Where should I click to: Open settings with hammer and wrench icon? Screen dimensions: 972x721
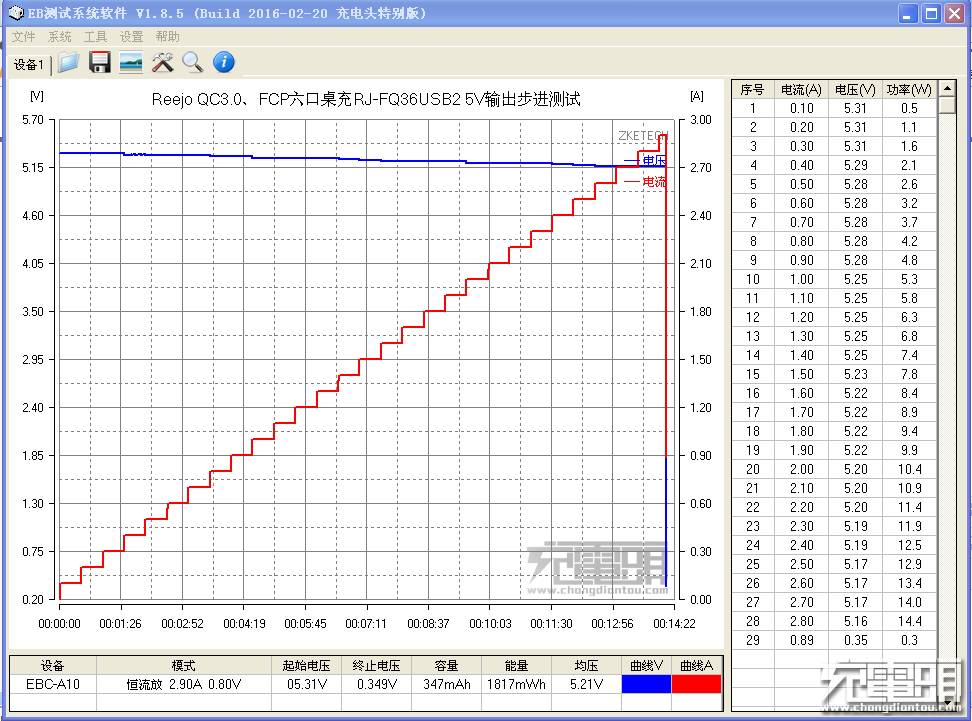(162, 63)
